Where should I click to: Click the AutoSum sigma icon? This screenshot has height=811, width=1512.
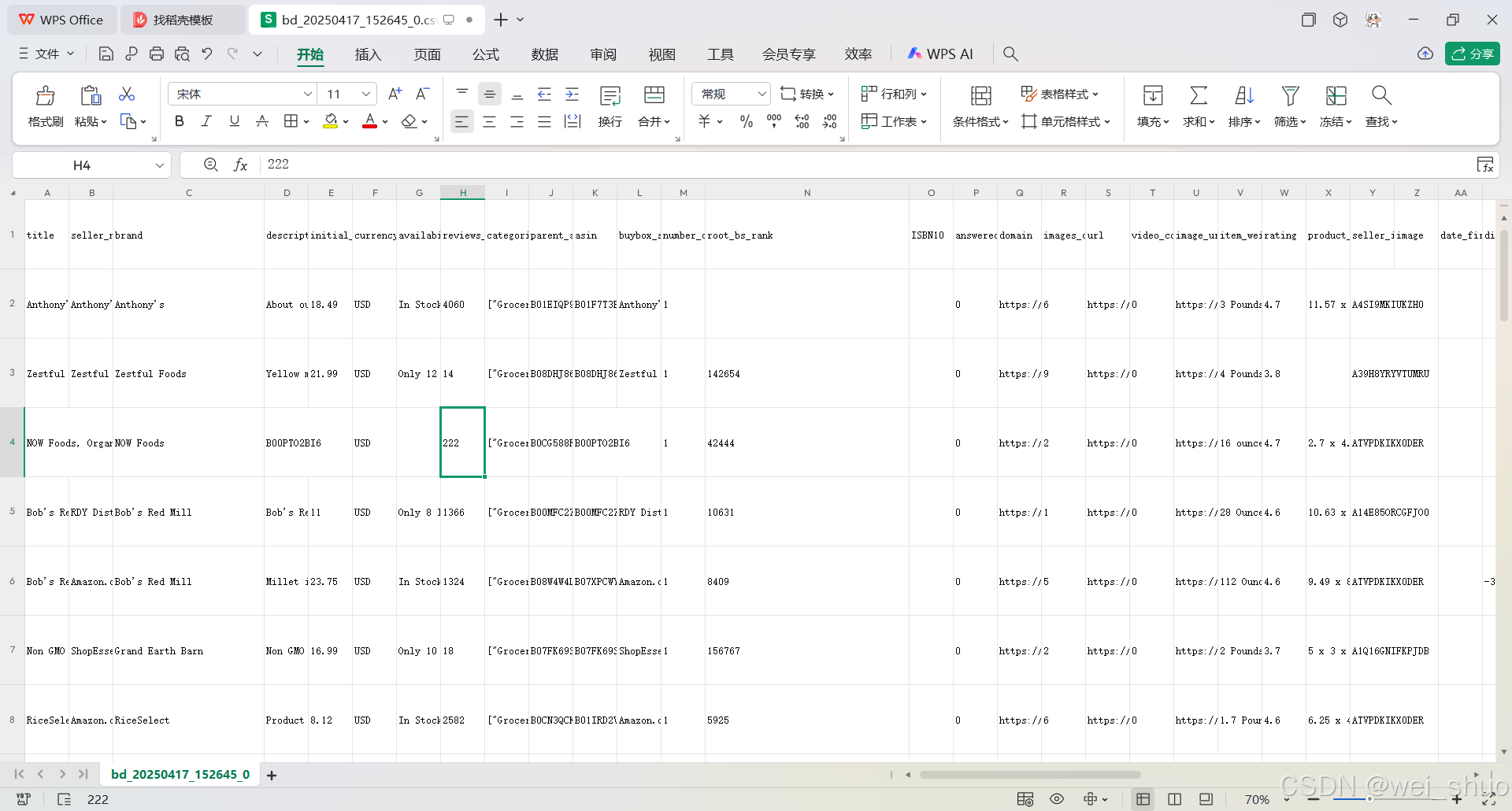1199,95
